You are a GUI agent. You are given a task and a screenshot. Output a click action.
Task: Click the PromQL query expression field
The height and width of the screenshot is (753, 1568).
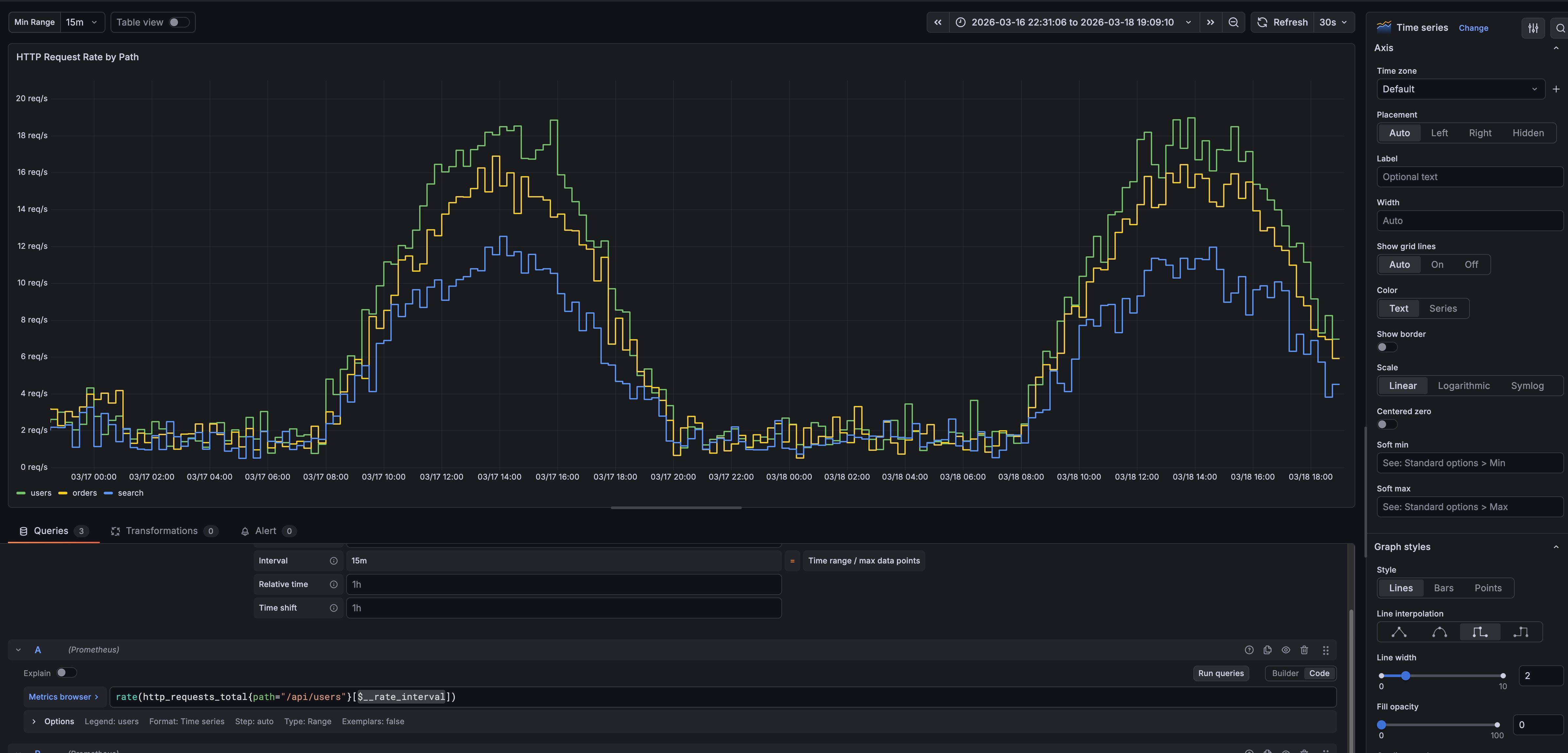pyautogui.click(x=722, y=697)
